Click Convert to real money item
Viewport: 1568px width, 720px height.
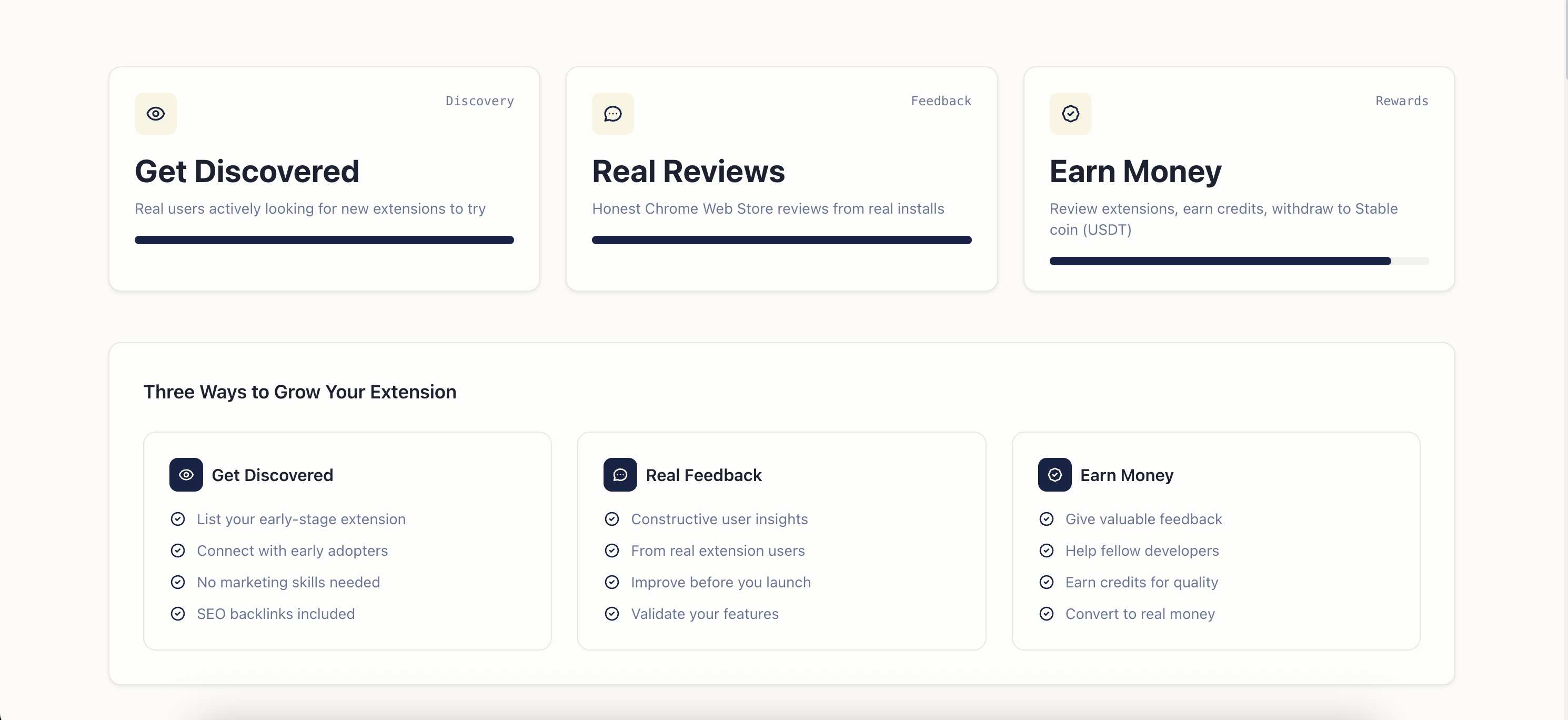[x=1140, y=614]
